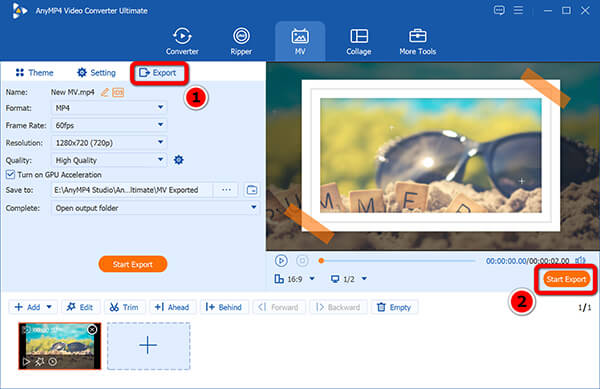The image size is (600, 389).
Task: Expand the Quality dropdown
Action: pyautogui.click(x=109, y=160)
